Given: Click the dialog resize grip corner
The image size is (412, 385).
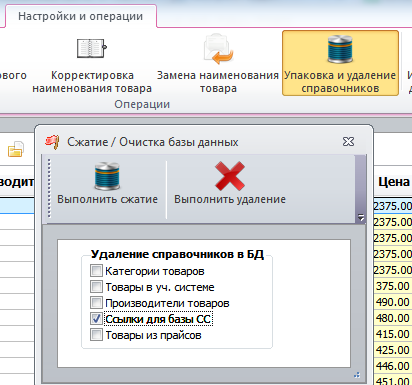Looking at the screenshot, I should 357,375.
